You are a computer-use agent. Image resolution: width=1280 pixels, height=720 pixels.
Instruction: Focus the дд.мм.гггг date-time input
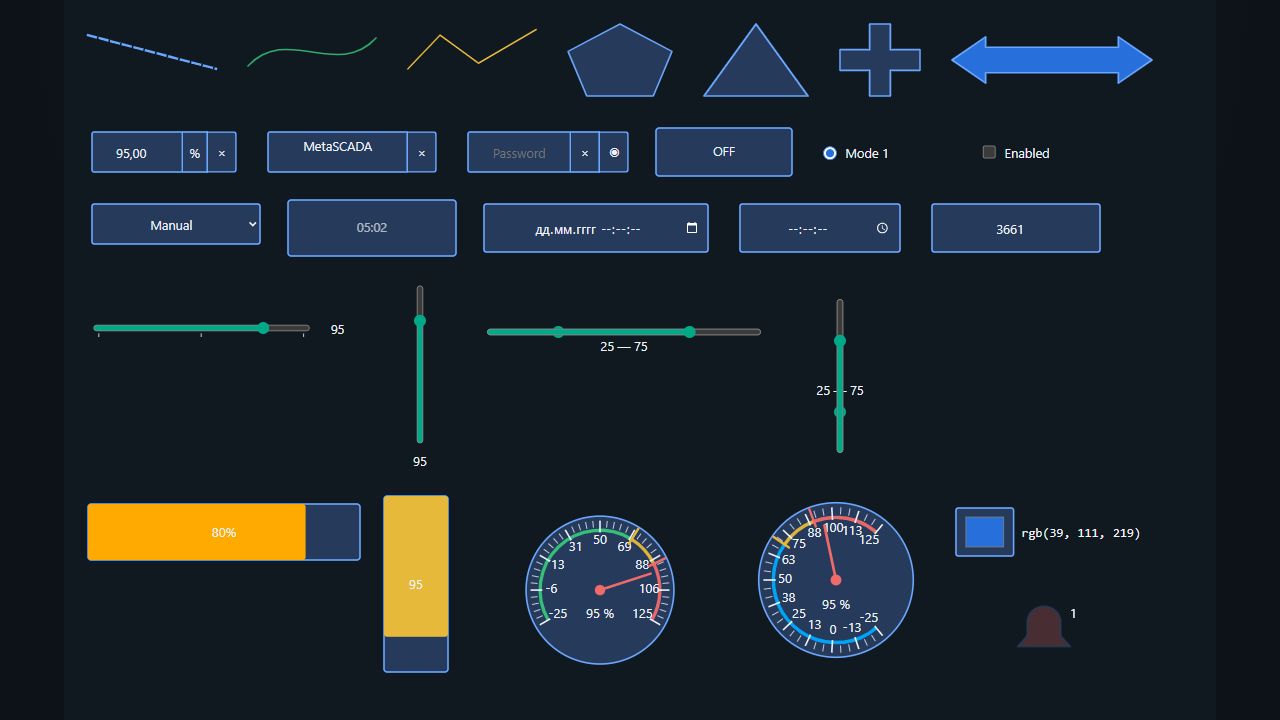(x=596, y=228)
